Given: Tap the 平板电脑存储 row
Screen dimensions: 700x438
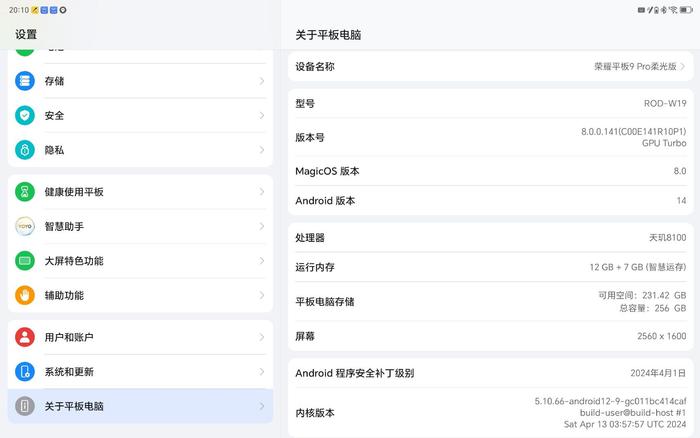Looking at the screenshot, I should click(x=491, y=302).
